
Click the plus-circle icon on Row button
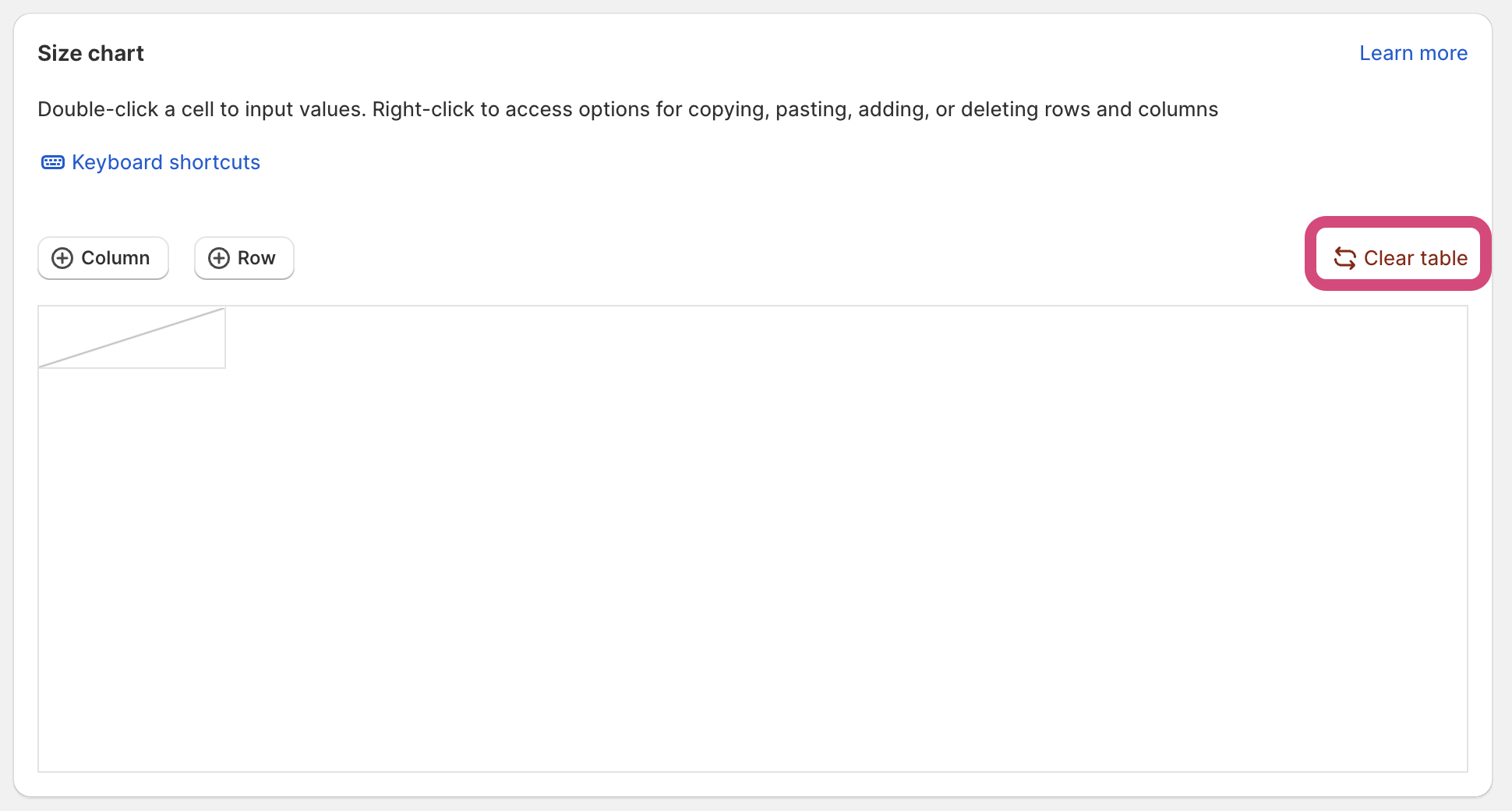219,258
